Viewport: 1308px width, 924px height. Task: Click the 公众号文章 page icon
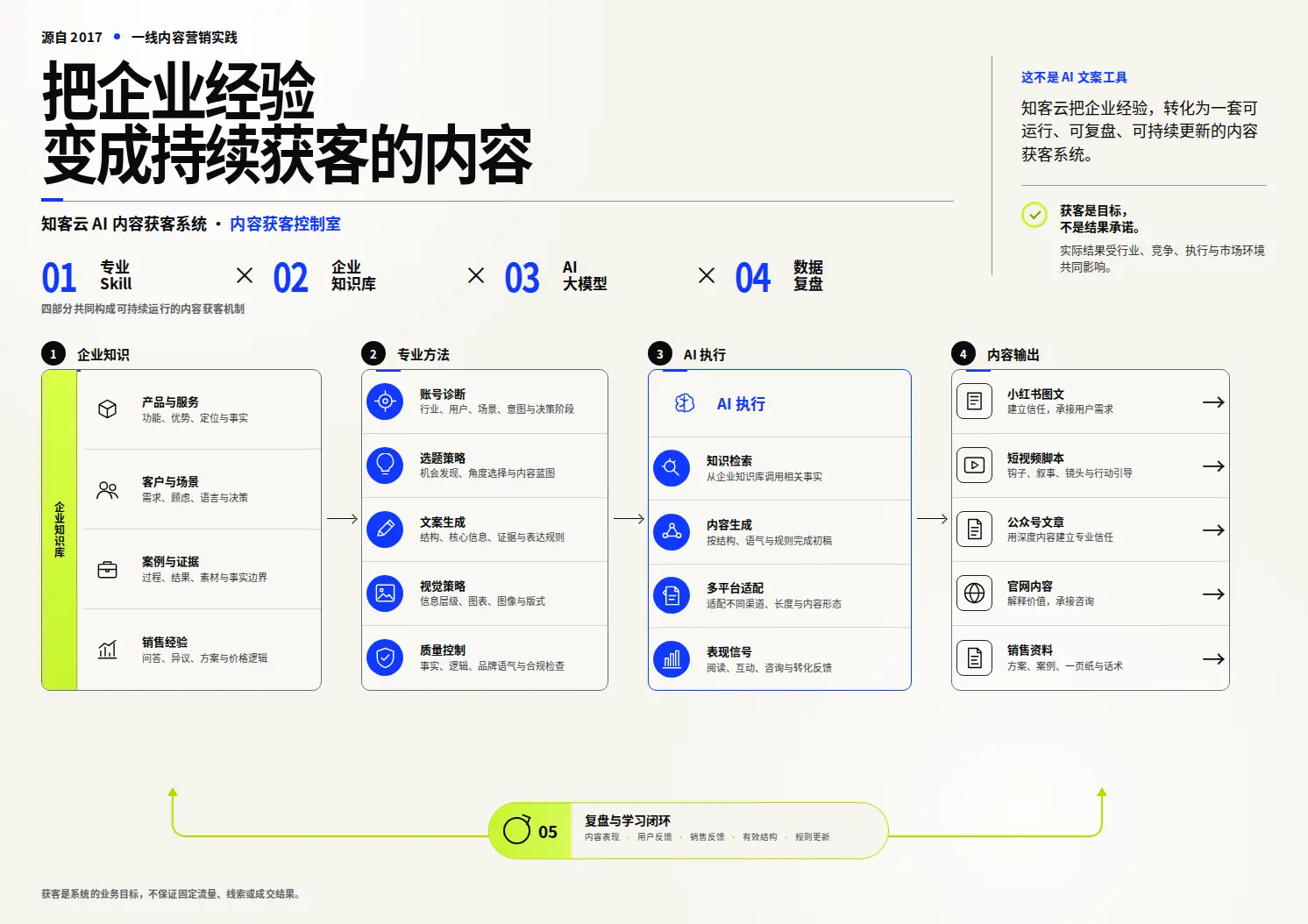974,530
